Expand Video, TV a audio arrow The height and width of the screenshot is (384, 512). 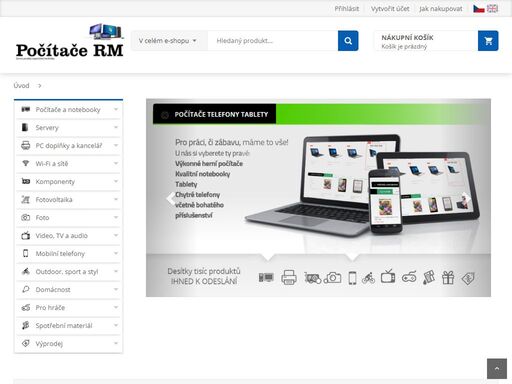point(116,235)
